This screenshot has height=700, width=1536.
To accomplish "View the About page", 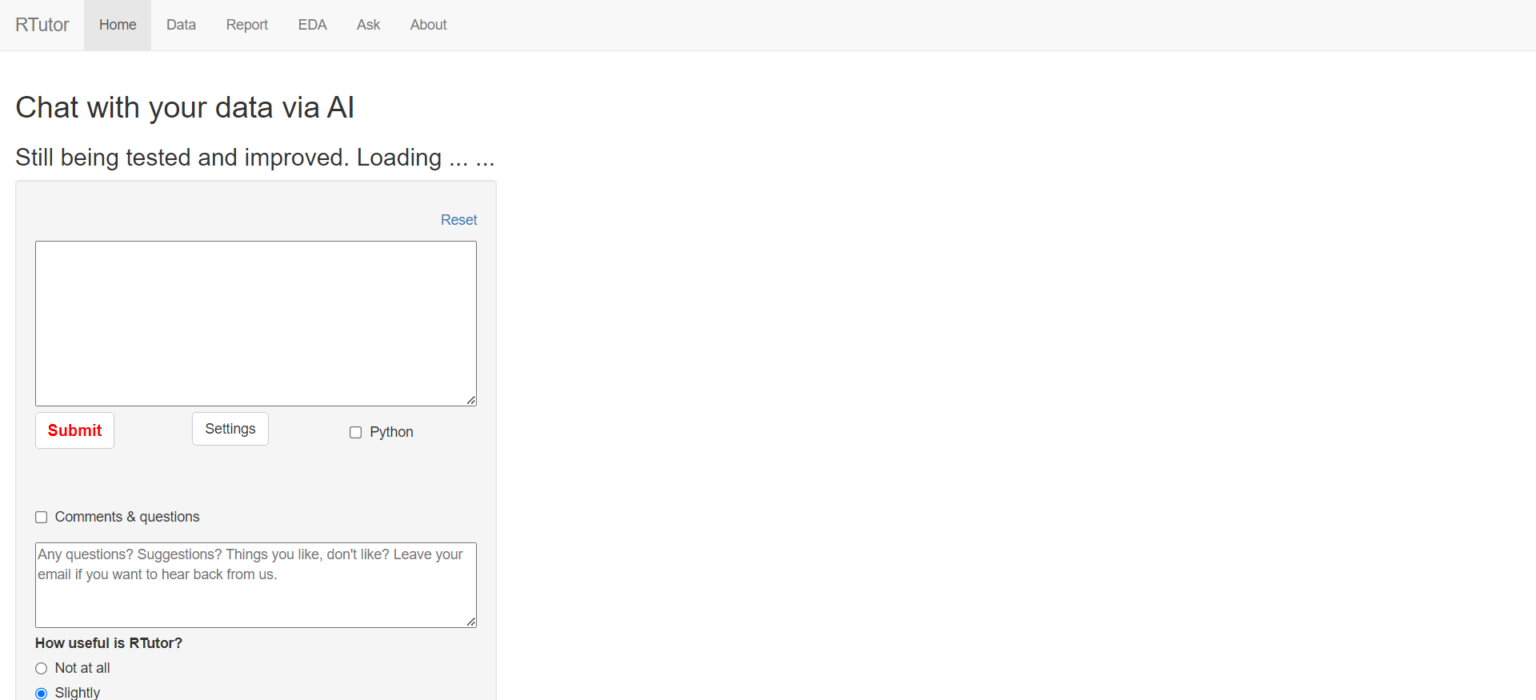I will [x=428, y=24].
